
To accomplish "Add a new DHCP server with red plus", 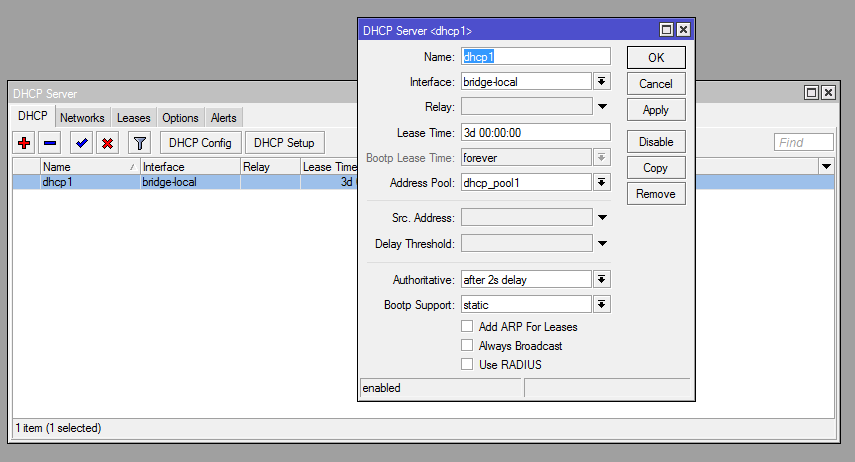I will (x=24, y=143).
